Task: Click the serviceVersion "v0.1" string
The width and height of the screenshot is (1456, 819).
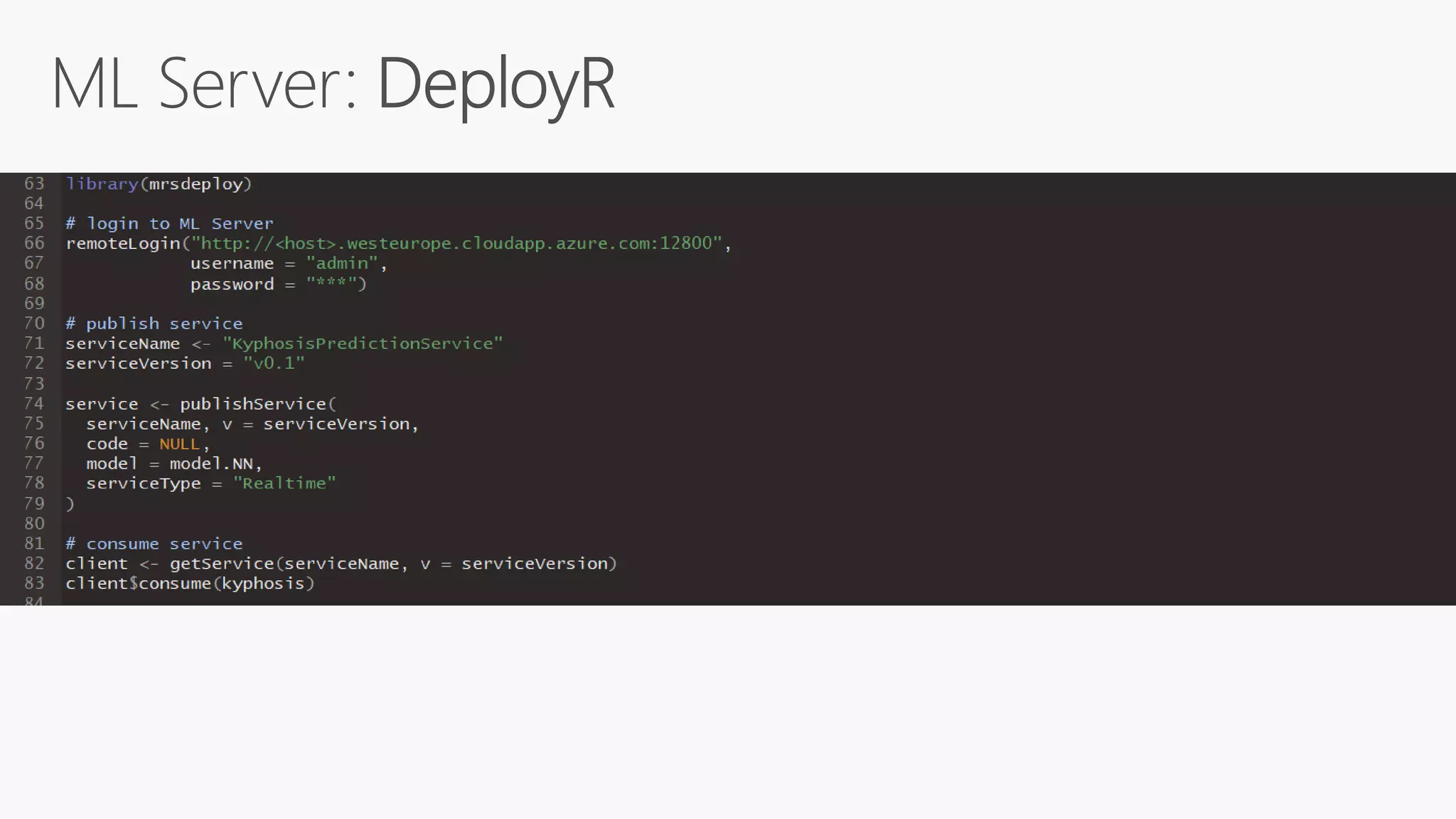Action: coord(274,363)
